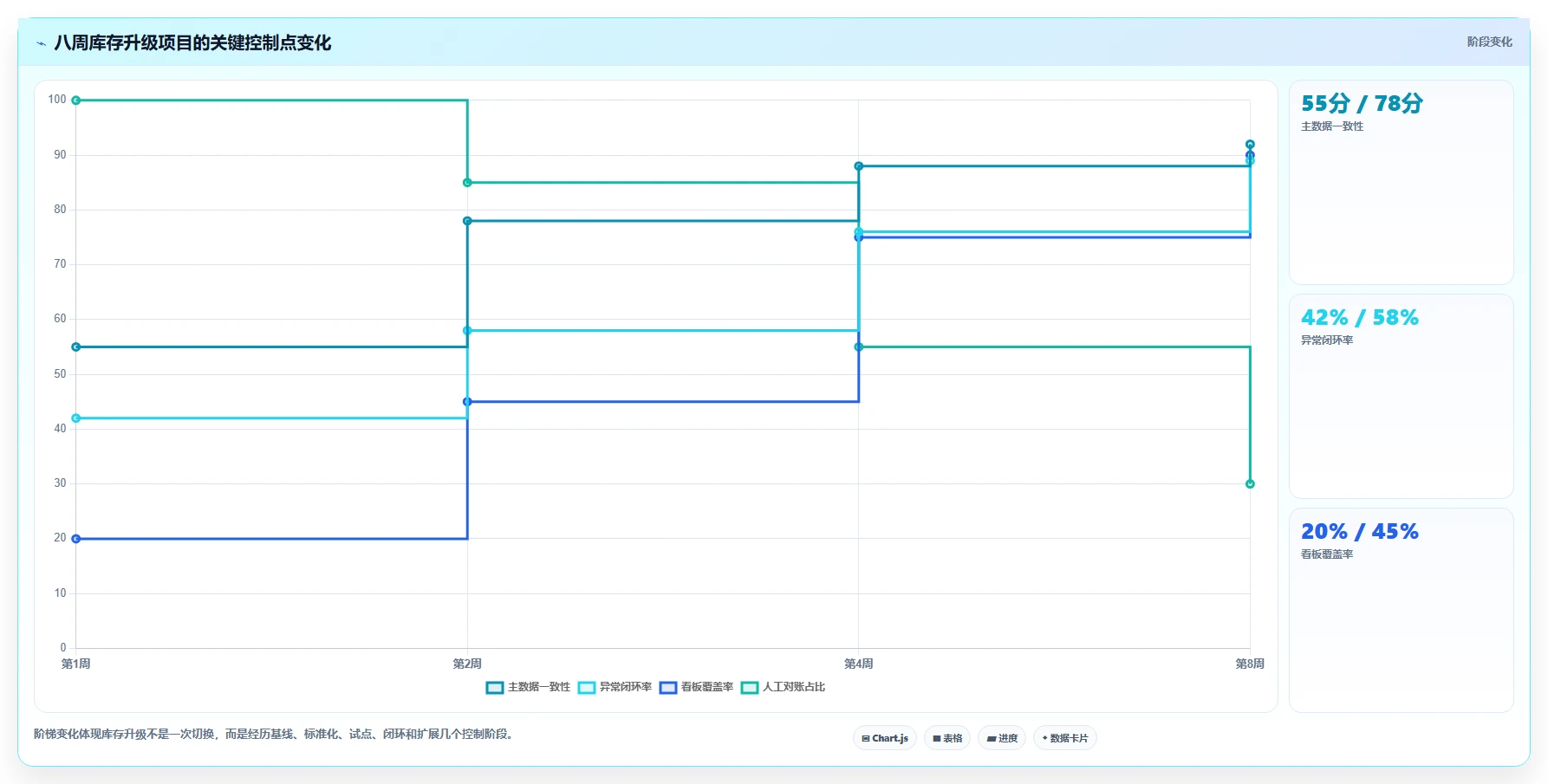This screenshot has width=1548, height=784.
Task: Click the 数据卡片 pill tag
Action: [1065, 738]
